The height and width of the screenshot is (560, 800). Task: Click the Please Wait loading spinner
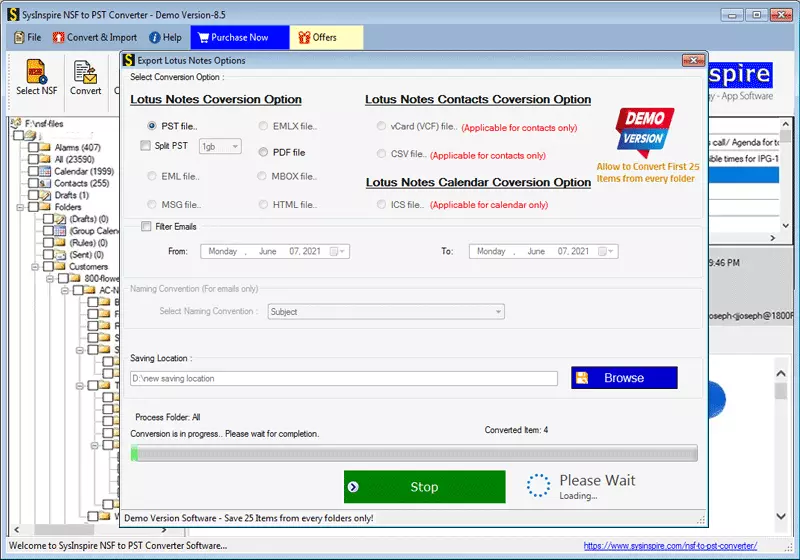coord(538,485)
